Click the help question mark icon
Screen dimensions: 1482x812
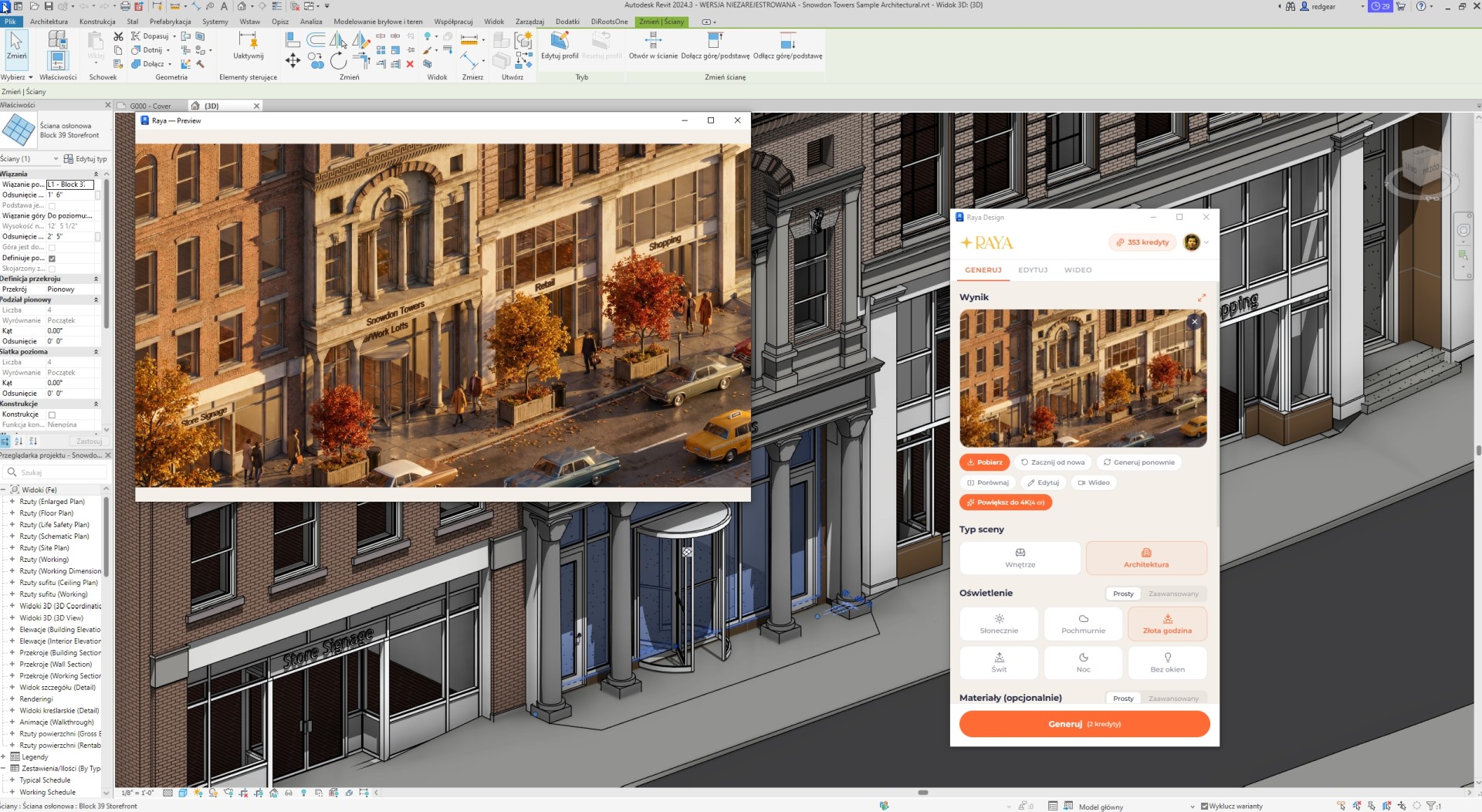tap(1420, 6)
